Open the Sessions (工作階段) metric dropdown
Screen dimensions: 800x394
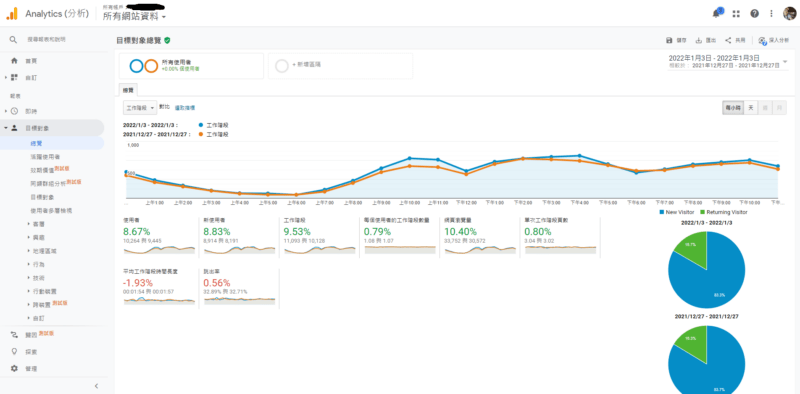click(140, 108)
